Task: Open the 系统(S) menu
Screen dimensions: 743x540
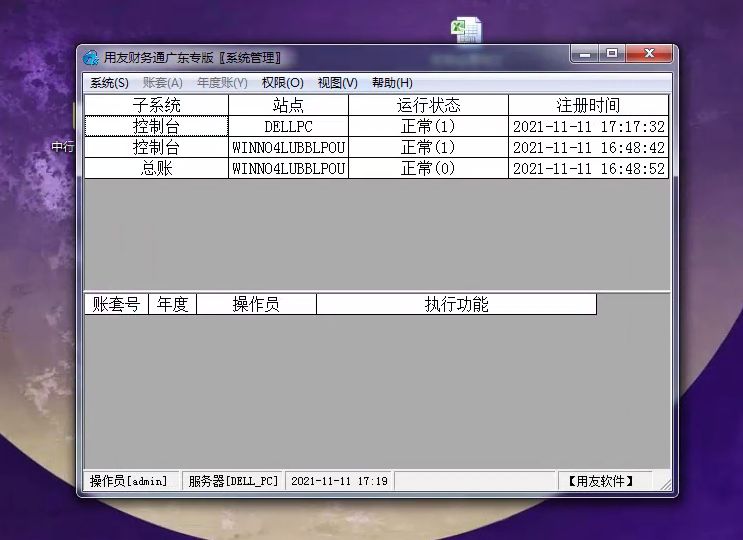Action: click(109, 83)
